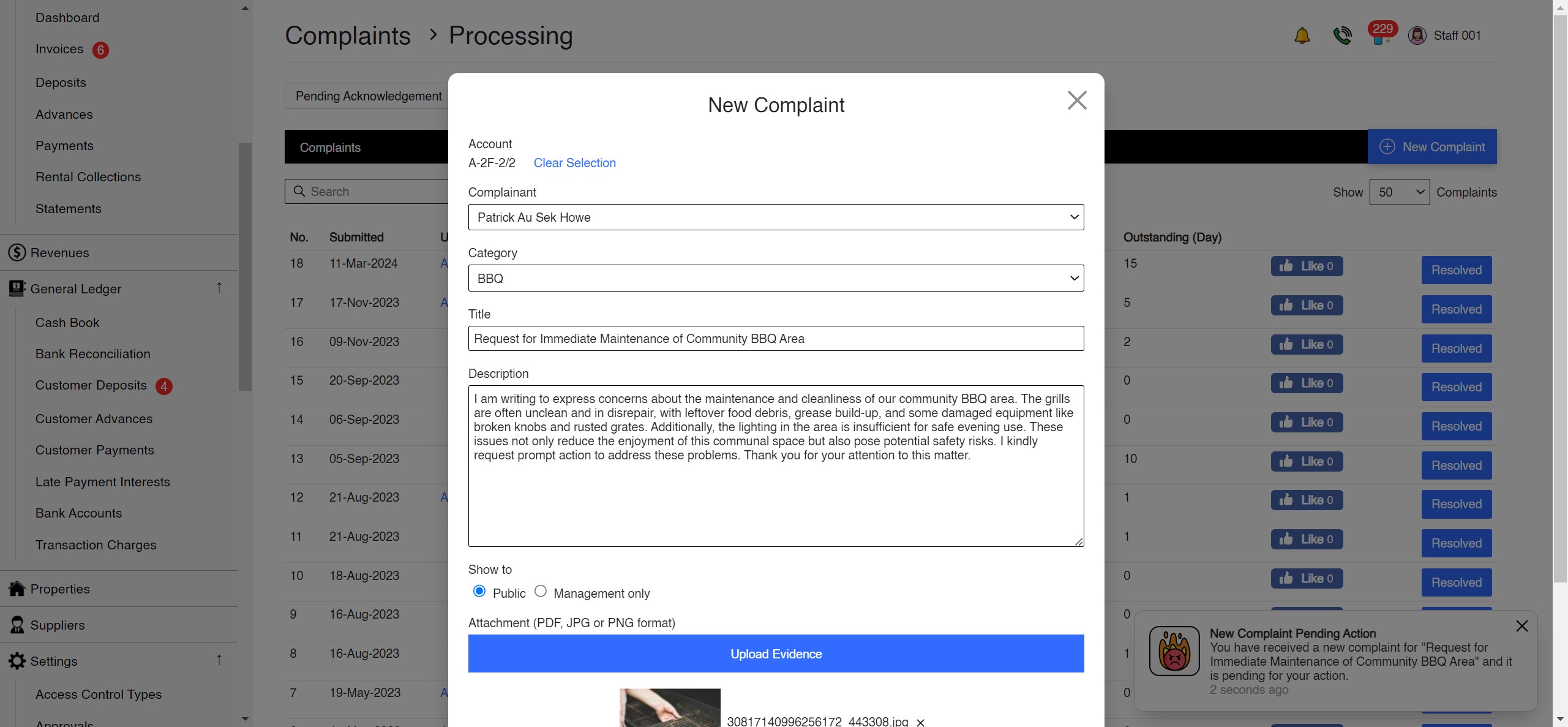
Task: Click inside the complaint Title field
Action: [775, 338]
